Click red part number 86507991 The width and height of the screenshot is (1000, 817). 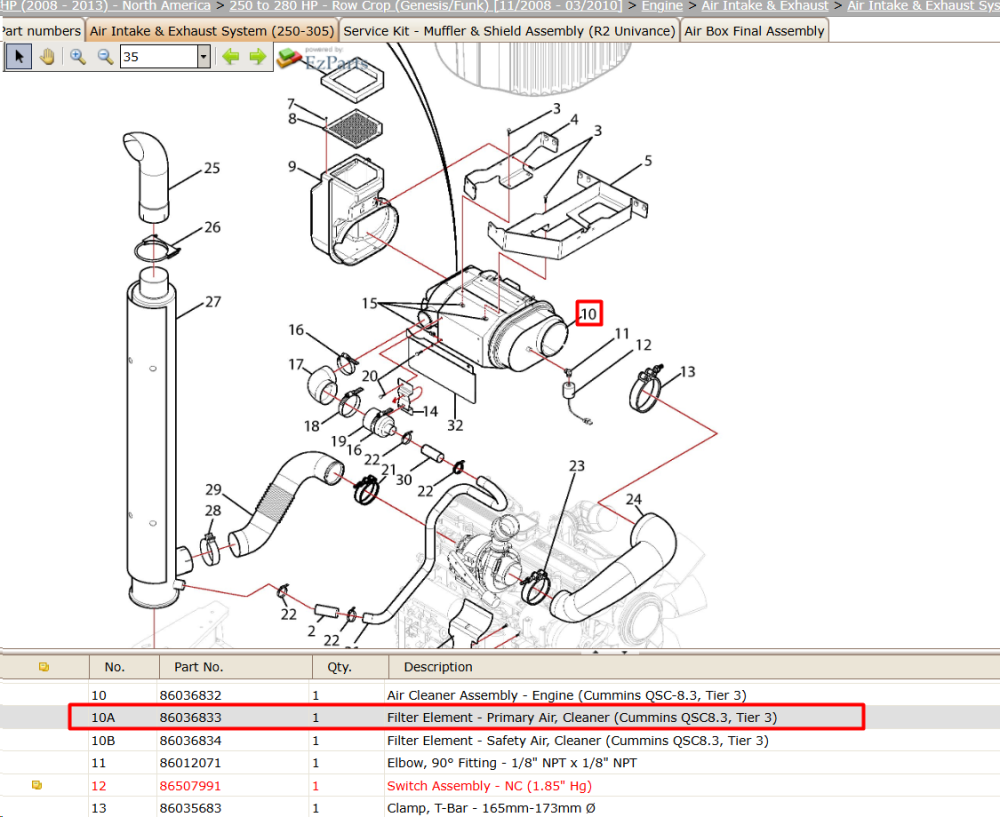(191, 786)
